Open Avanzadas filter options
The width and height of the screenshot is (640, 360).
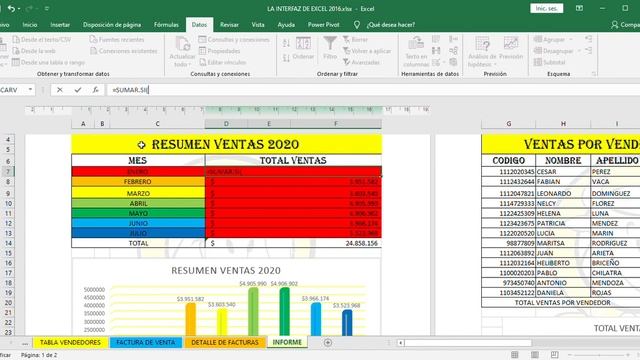click(361, 62)
